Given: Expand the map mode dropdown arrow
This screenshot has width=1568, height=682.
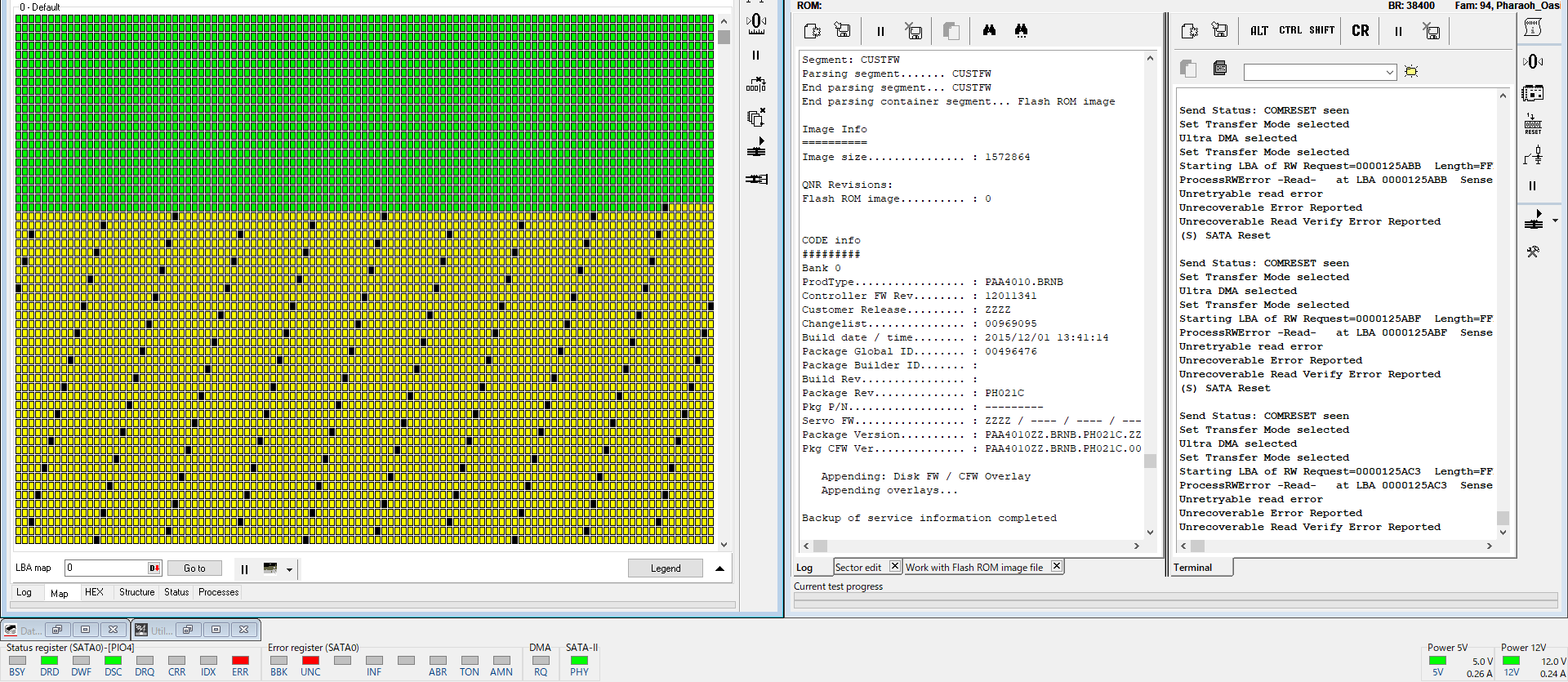Looking at the screenshot, I should (x=289, y=570).
